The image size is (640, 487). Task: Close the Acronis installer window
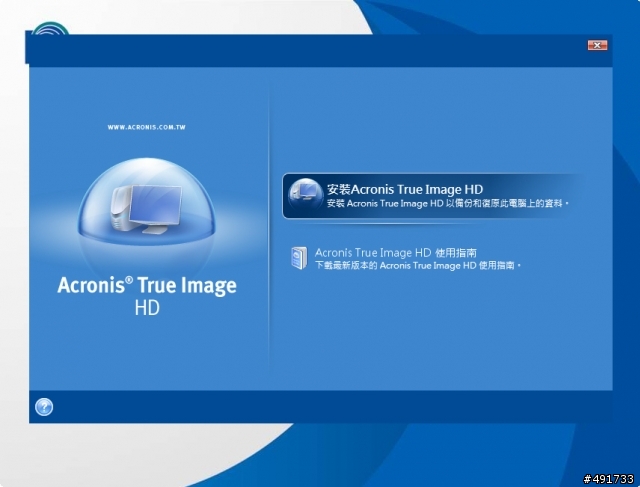pyautogui.click(x=597, y=45)
